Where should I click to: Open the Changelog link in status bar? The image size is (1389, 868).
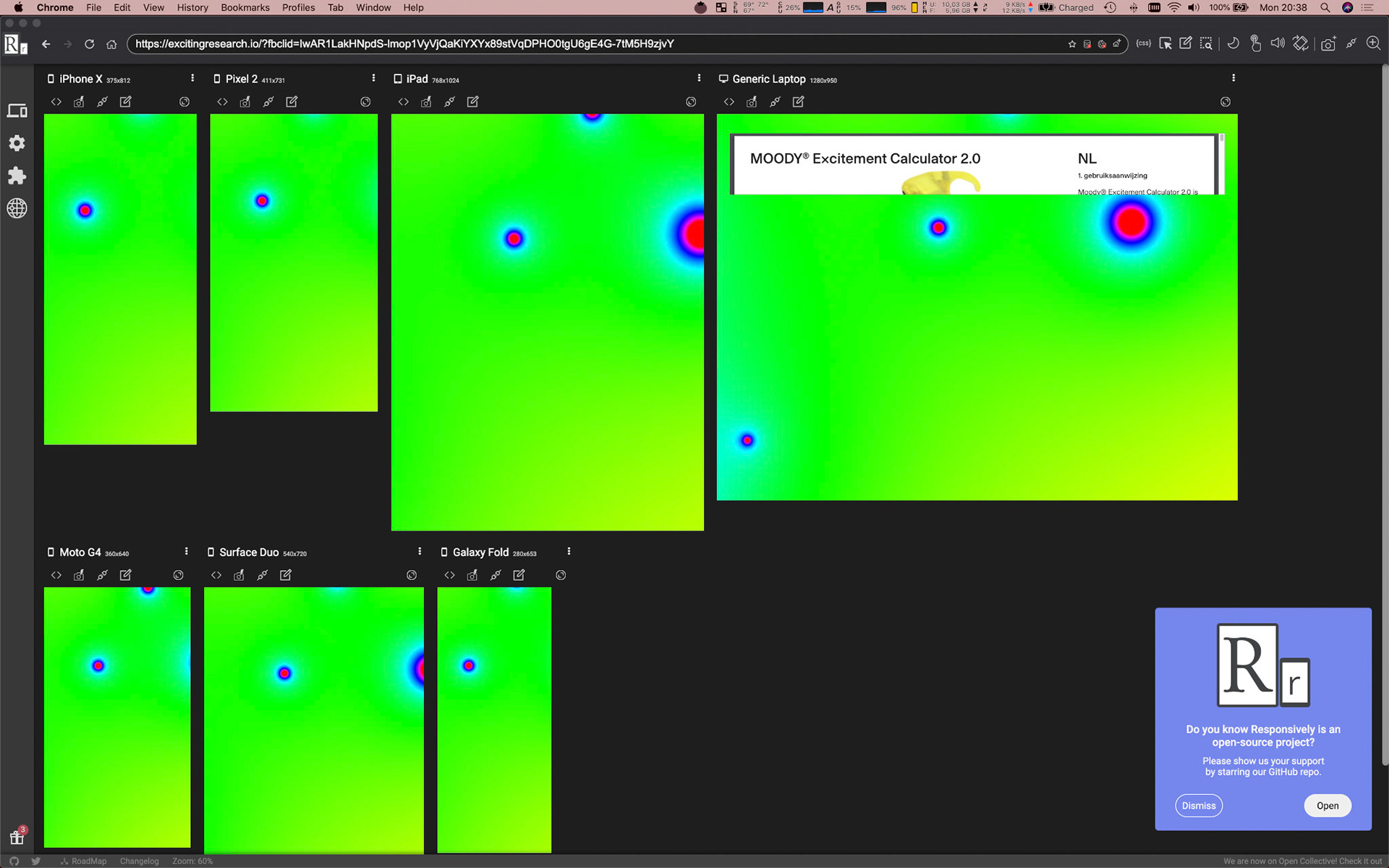140,861
